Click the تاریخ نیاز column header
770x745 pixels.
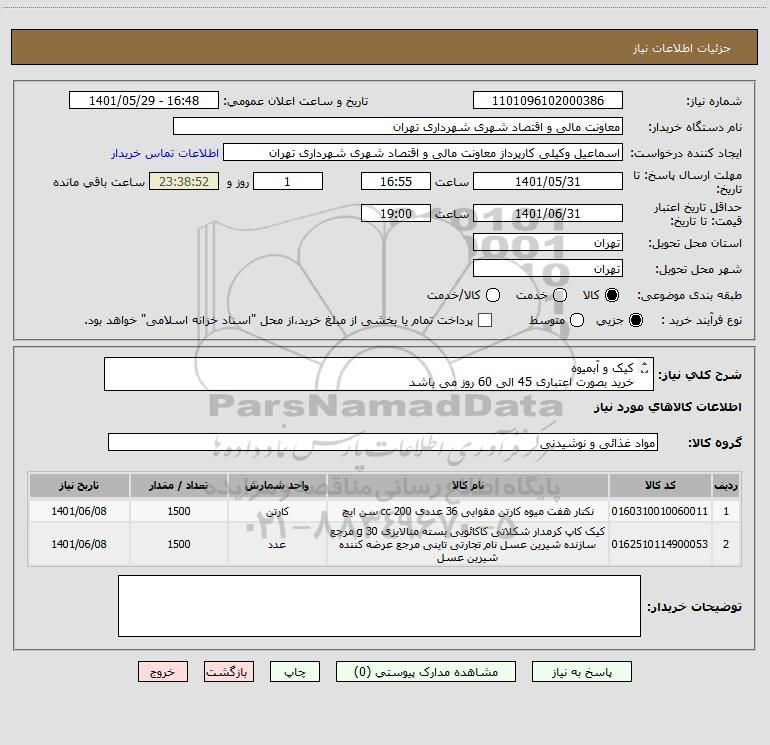(79, 486)
